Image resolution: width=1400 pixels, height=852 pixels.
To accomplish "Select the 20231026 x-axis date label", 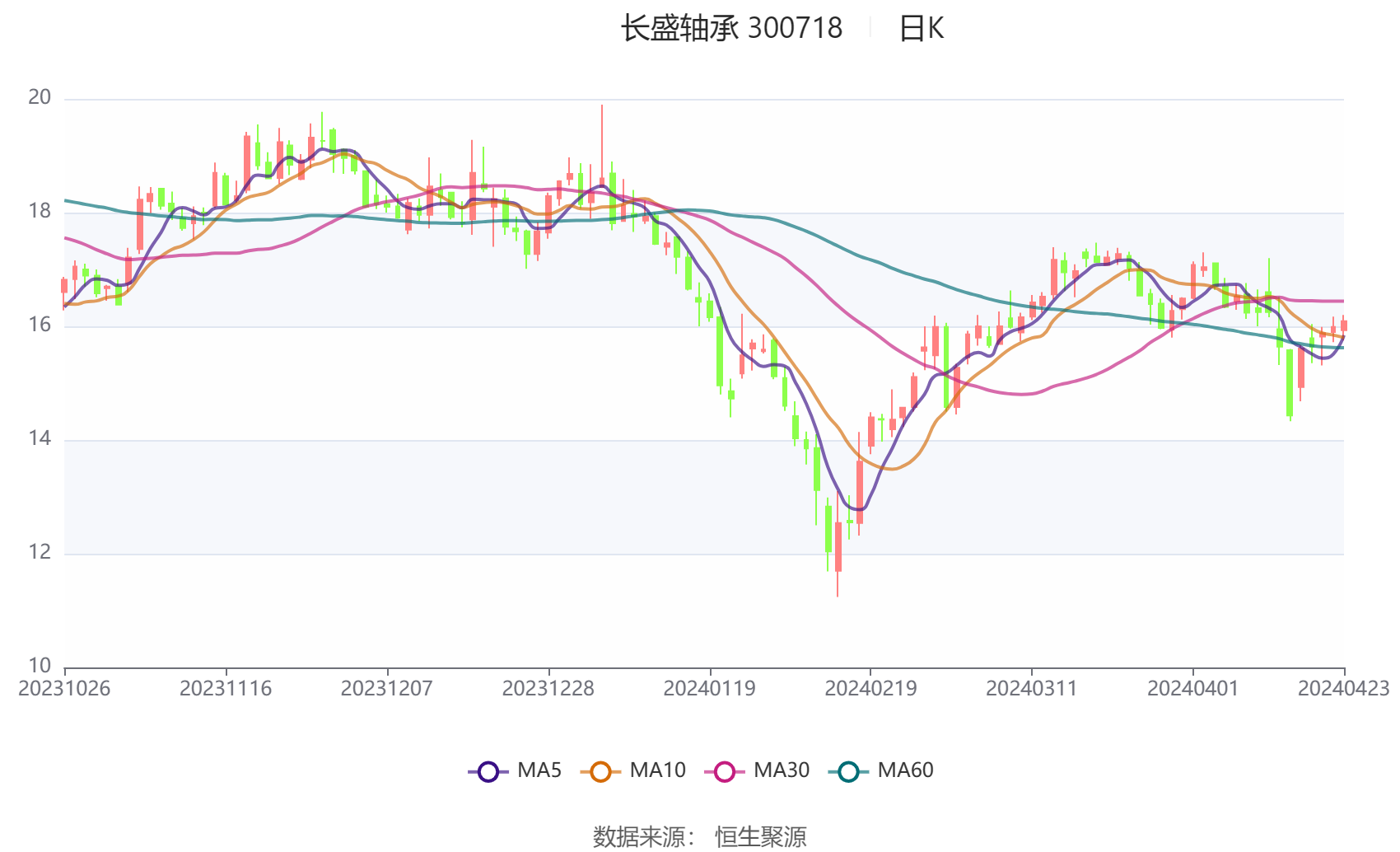I will (x=64, y=688).
